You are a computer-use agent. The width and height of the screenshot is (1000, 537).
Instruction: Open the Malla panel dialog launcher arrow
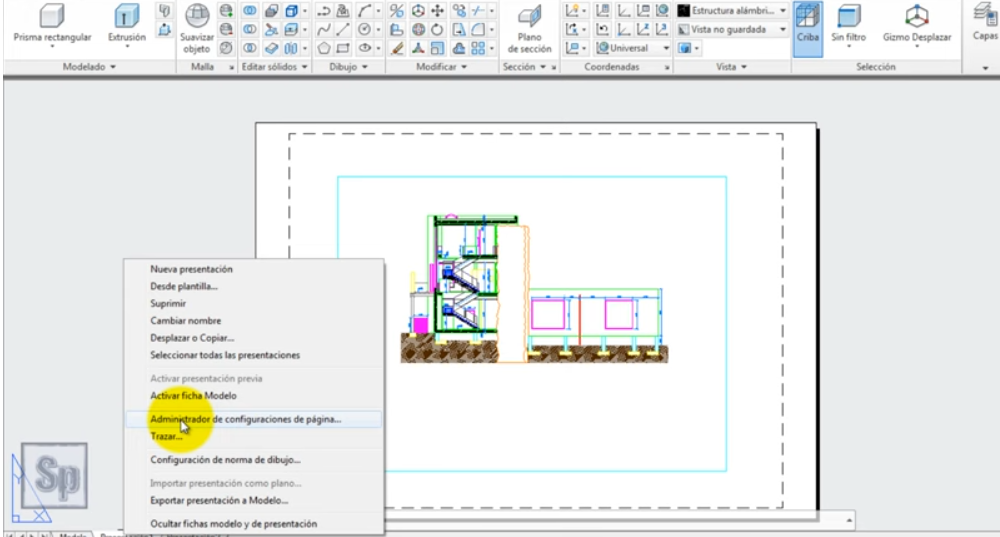click(x=232, y=67)
